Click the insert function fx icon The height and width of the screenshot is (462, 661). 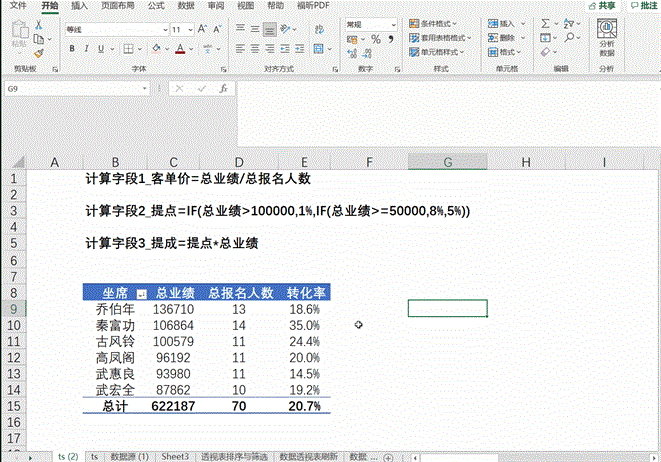(x=224, y=88)
